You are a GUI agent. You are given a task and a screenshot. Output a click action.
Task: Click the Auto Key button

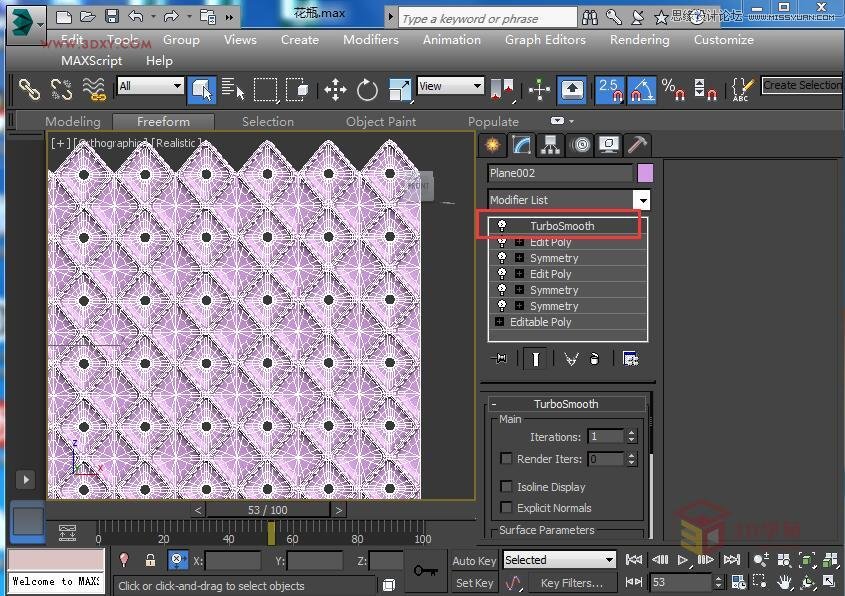[473, 561]
